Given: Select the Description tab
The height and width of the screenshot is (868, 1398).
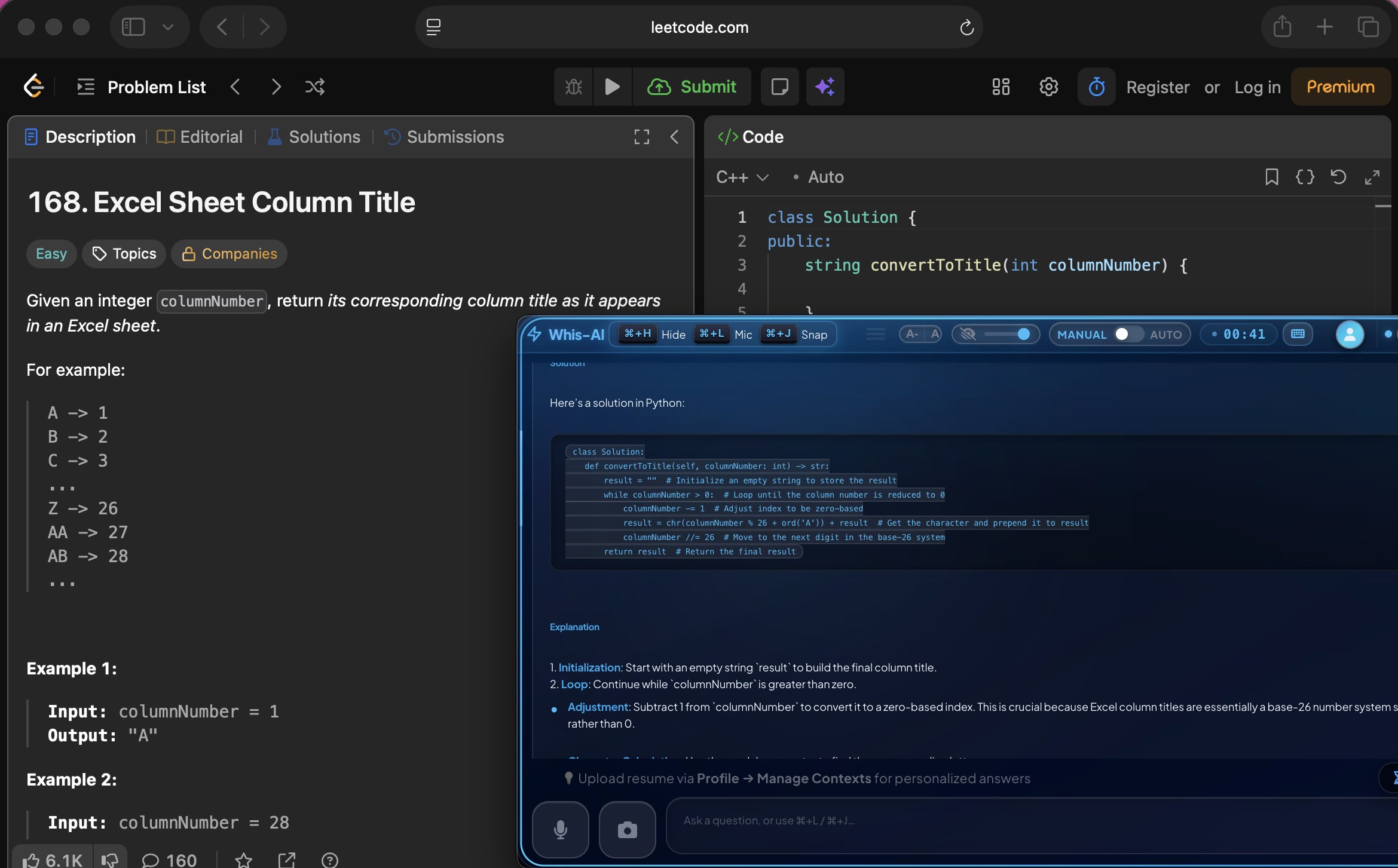Looking at the screenshot, I should (x=80, y=137).
